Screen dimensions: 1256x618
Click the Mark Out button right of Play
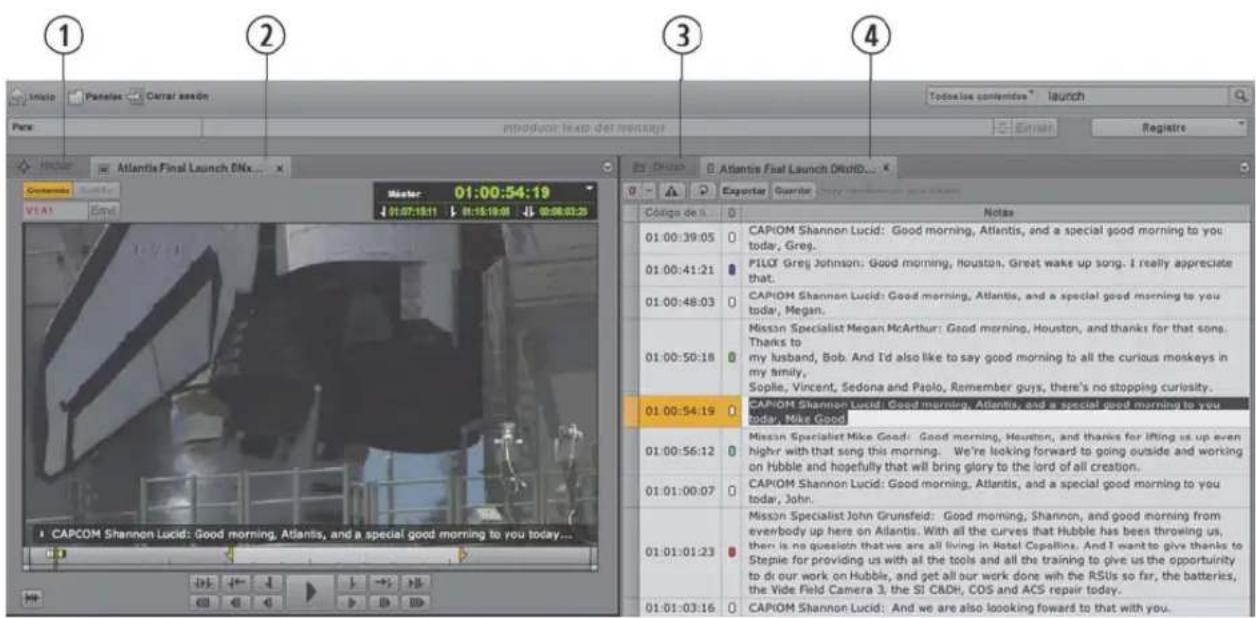point(353,583)
